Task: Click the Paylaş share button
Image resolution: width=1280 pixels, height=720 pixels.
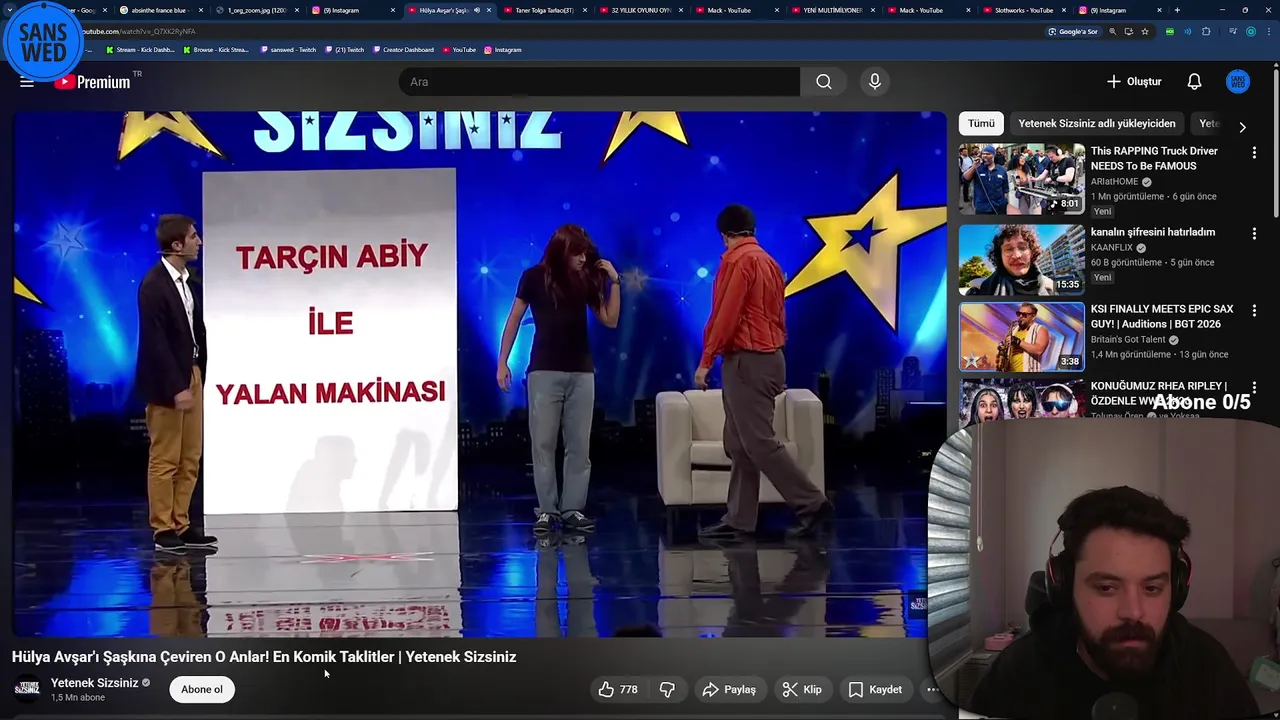Action: [x=729, y=689]
